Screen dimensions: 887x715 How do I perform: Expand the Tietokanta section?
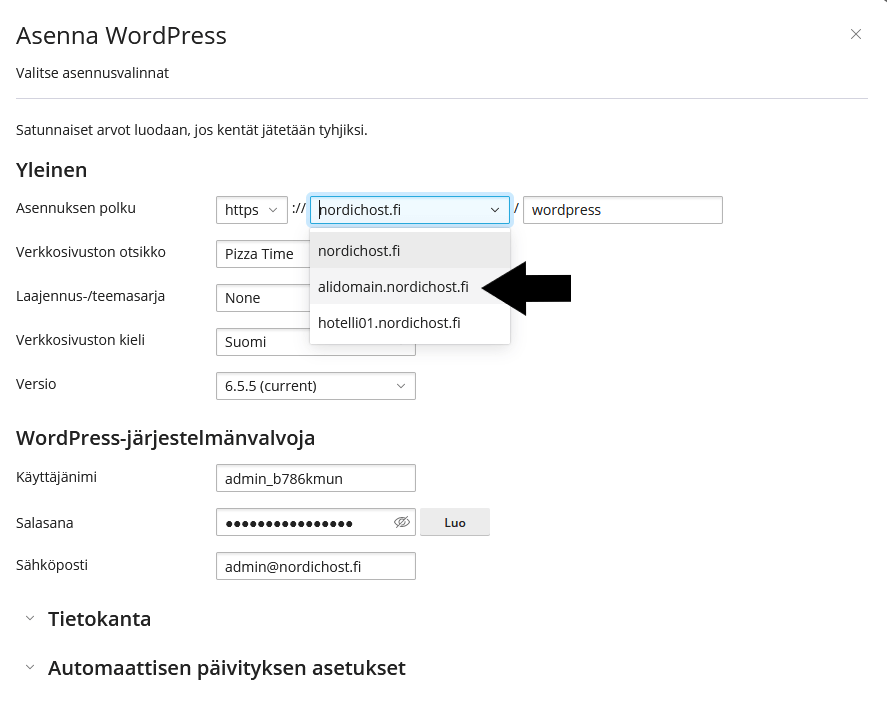click(x=99, y=619)
